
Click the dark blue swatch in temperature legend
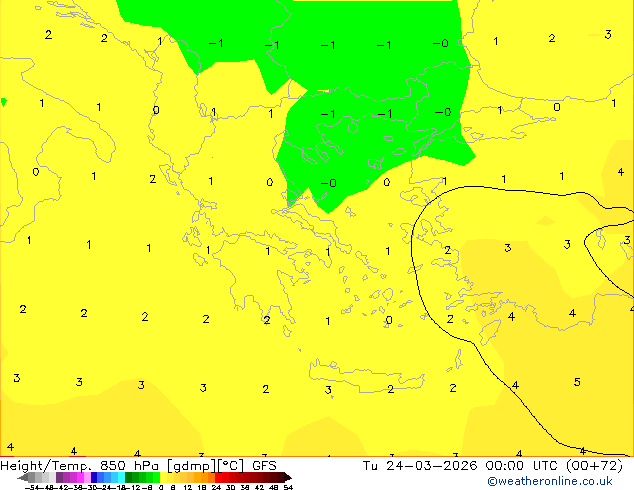(94, 477)
